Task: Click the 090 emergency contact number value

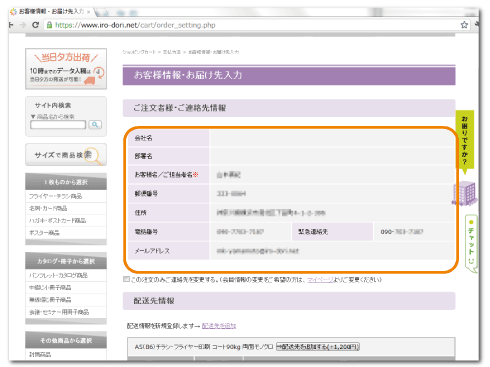Action: point(402,232)
